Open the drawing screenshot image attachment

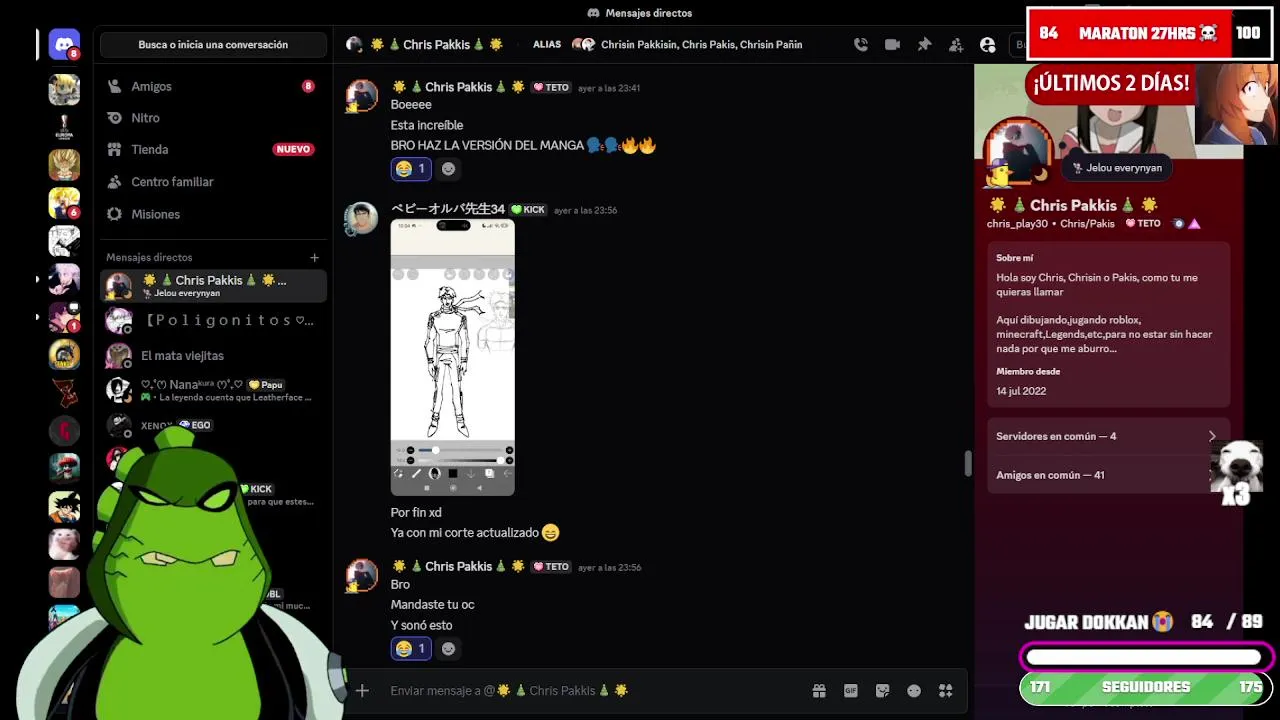452,358
